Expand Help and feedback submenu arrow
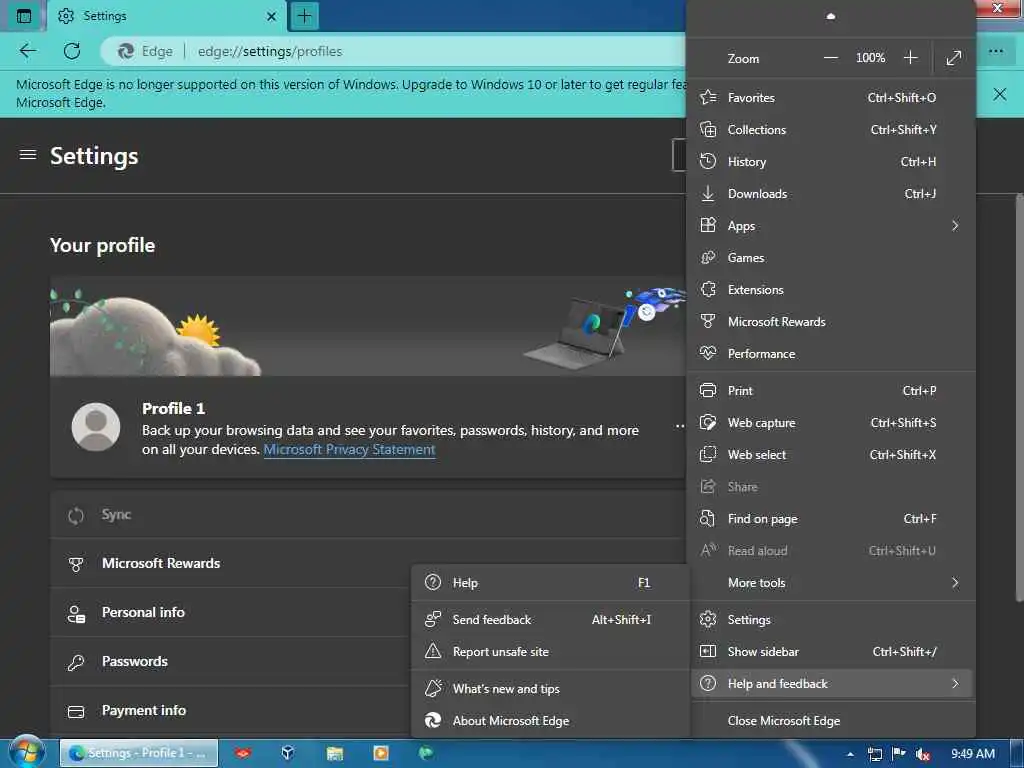This screenshot has height=768, width=1024. click(x=955, y=684)
